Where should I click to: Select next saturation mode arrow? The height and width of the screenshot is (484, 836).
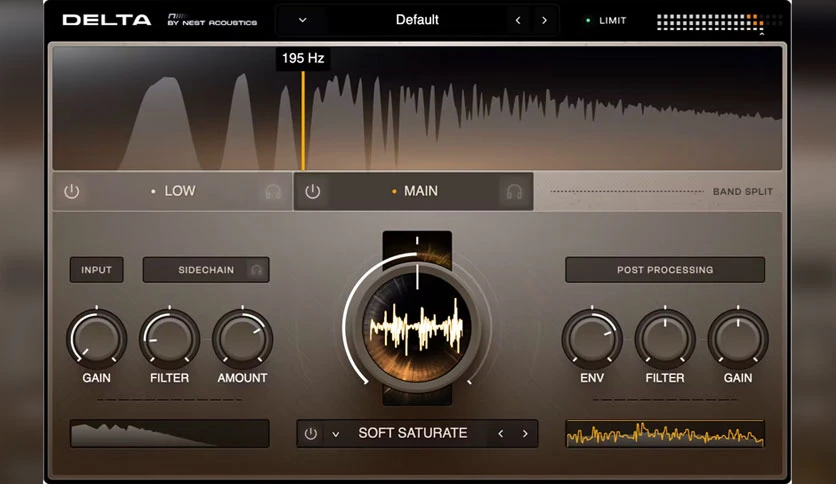point(525,433)
